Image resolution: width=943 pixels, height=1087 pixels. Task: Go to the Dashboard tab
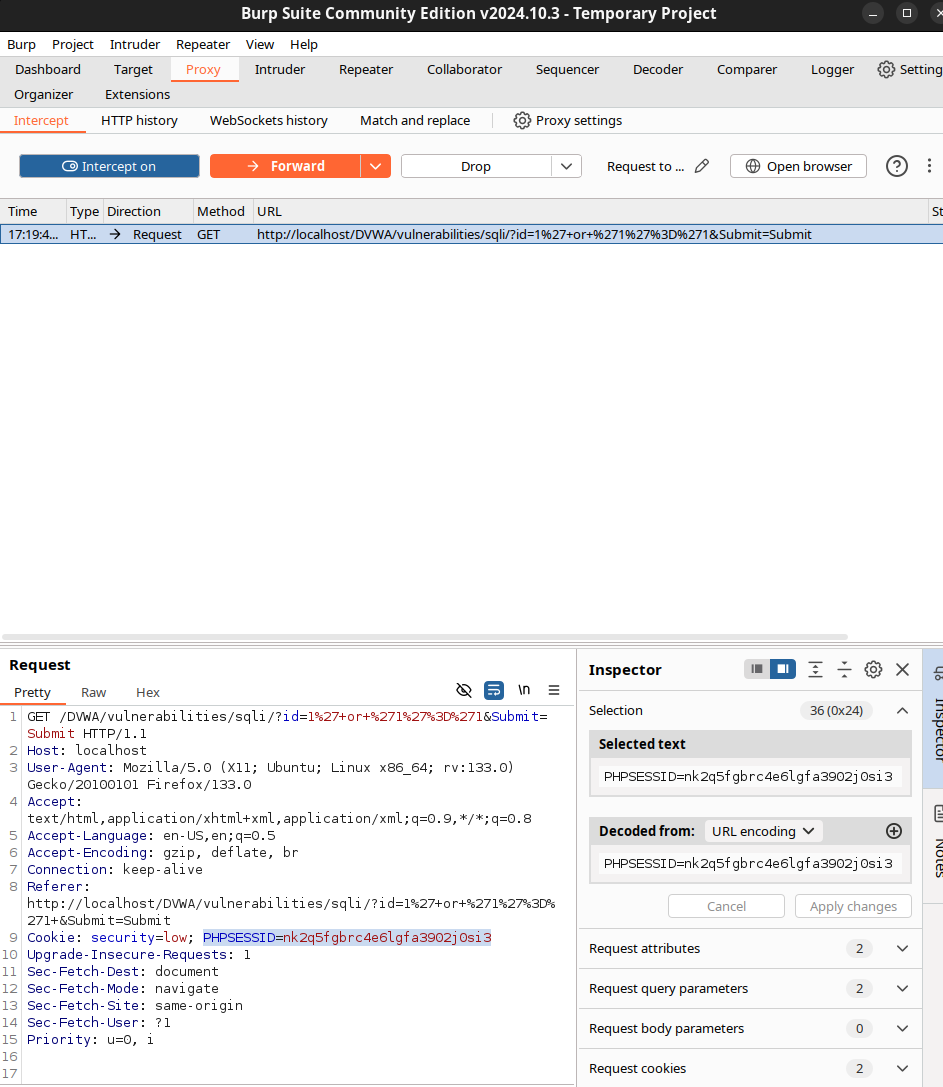tap(48, 69)
